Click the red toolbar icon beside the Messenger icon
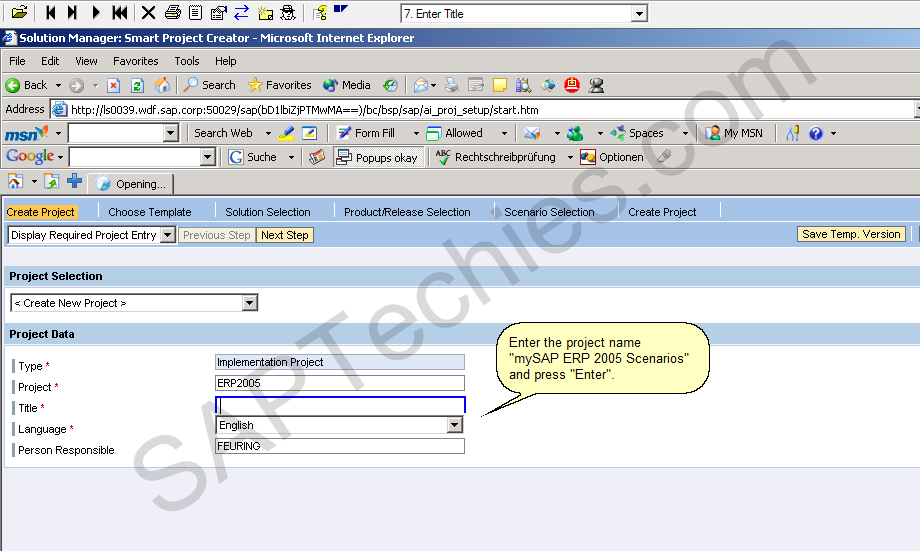This screenshot has width=920, height=551. coord(571,85)
